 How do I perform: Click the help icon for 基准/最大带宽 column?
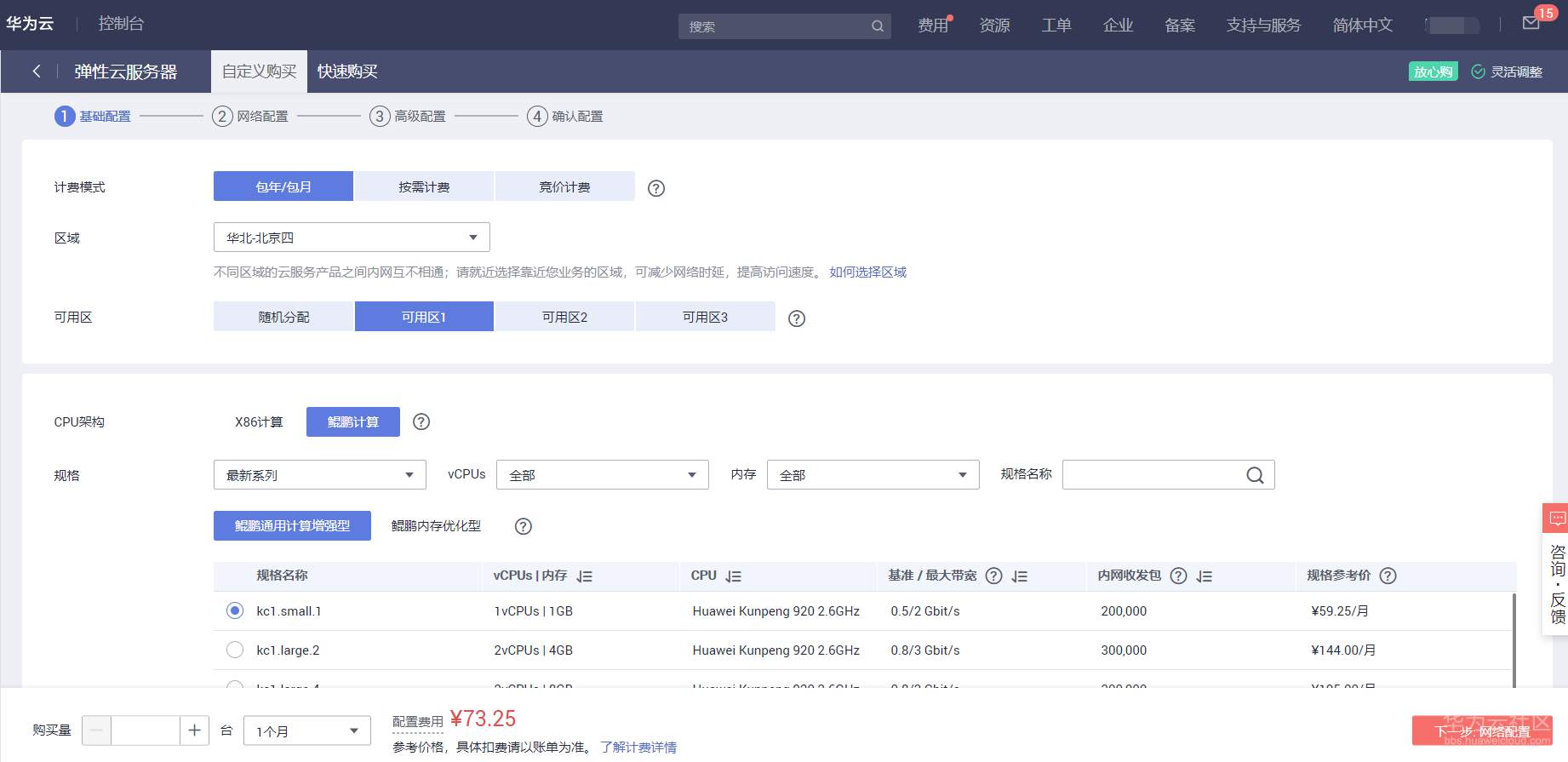pos(993,576)
